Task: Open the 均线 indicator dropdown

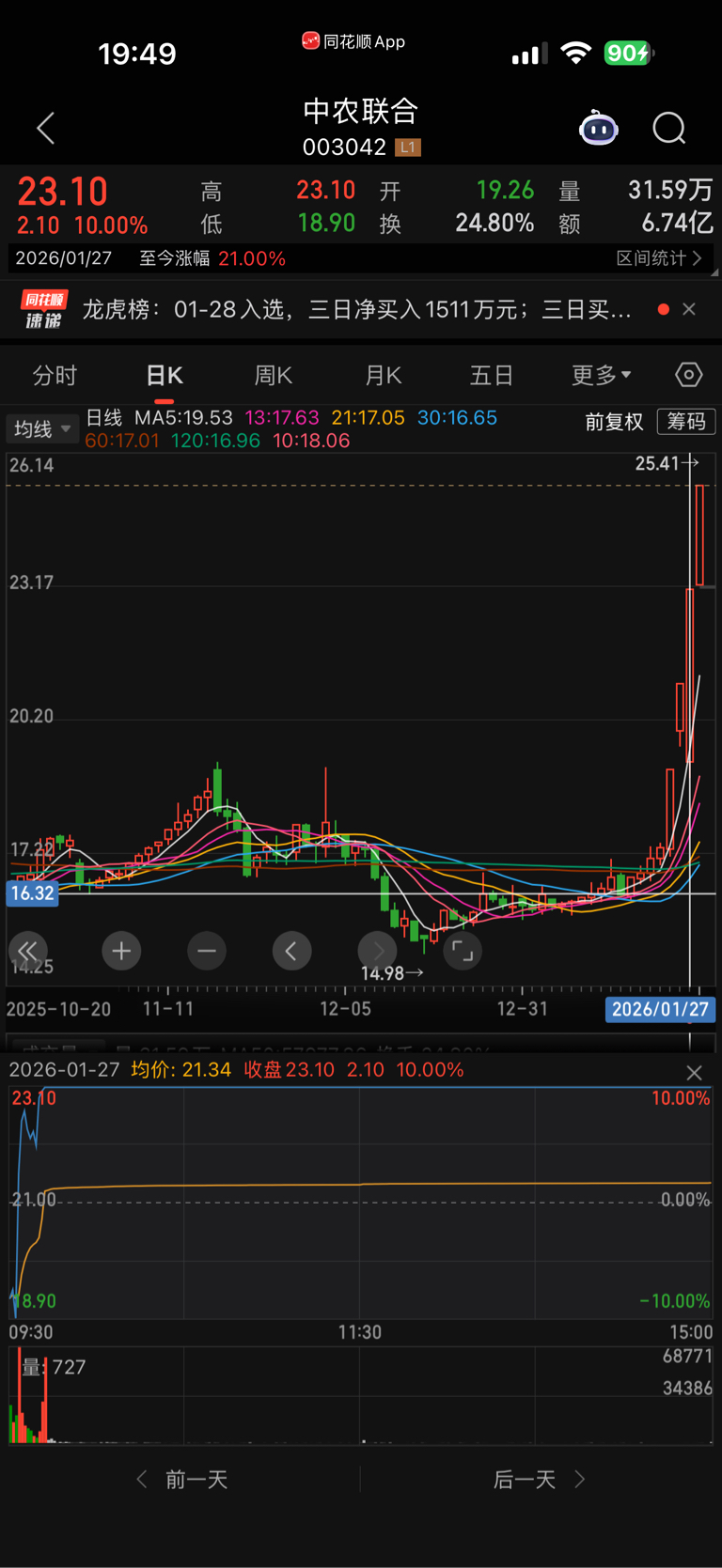Action: click(42, 429)
